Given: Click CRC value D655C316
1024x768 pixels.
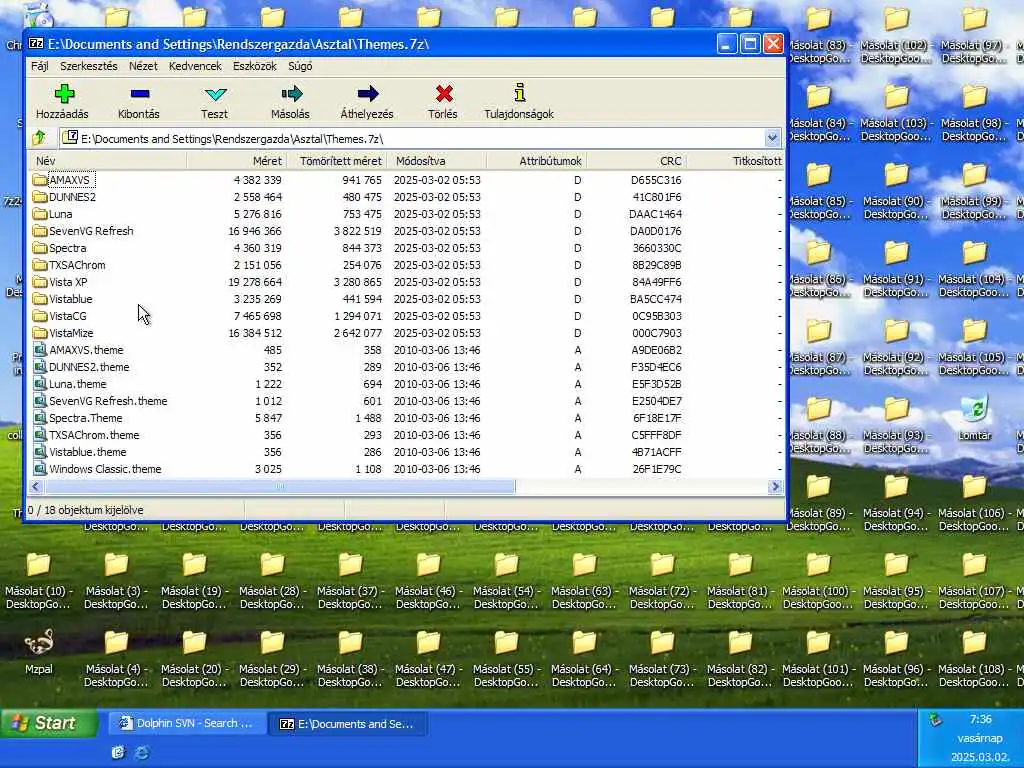Looking at the screenshot, I should (x=656, y=180).
